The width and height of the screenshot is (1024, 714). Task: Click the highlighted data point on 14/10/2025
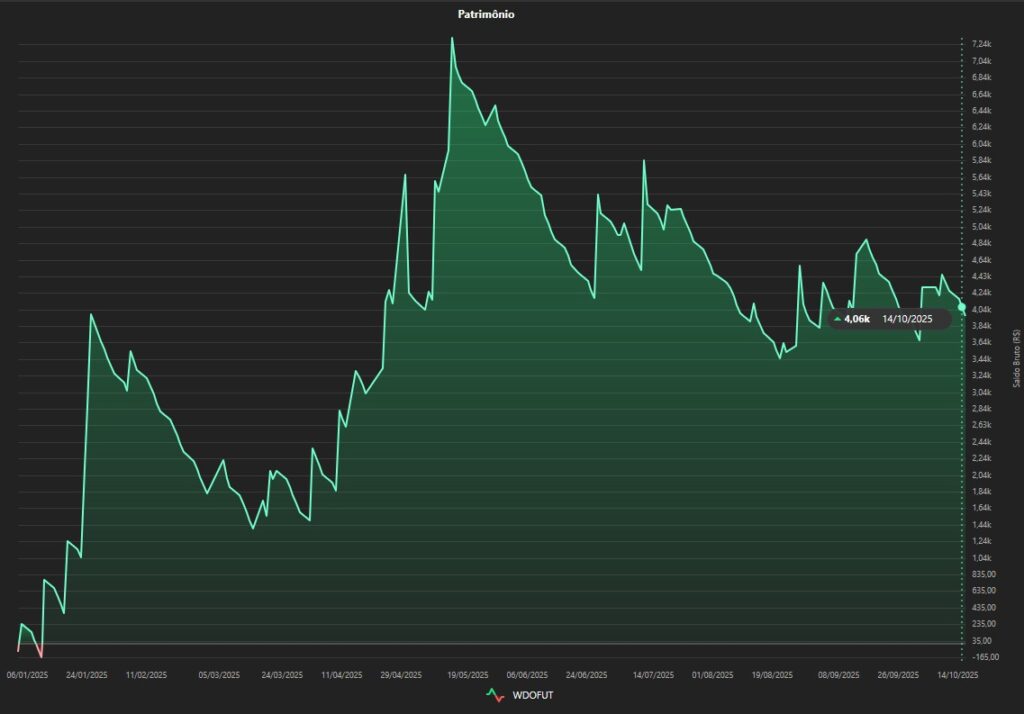[962, 307]
